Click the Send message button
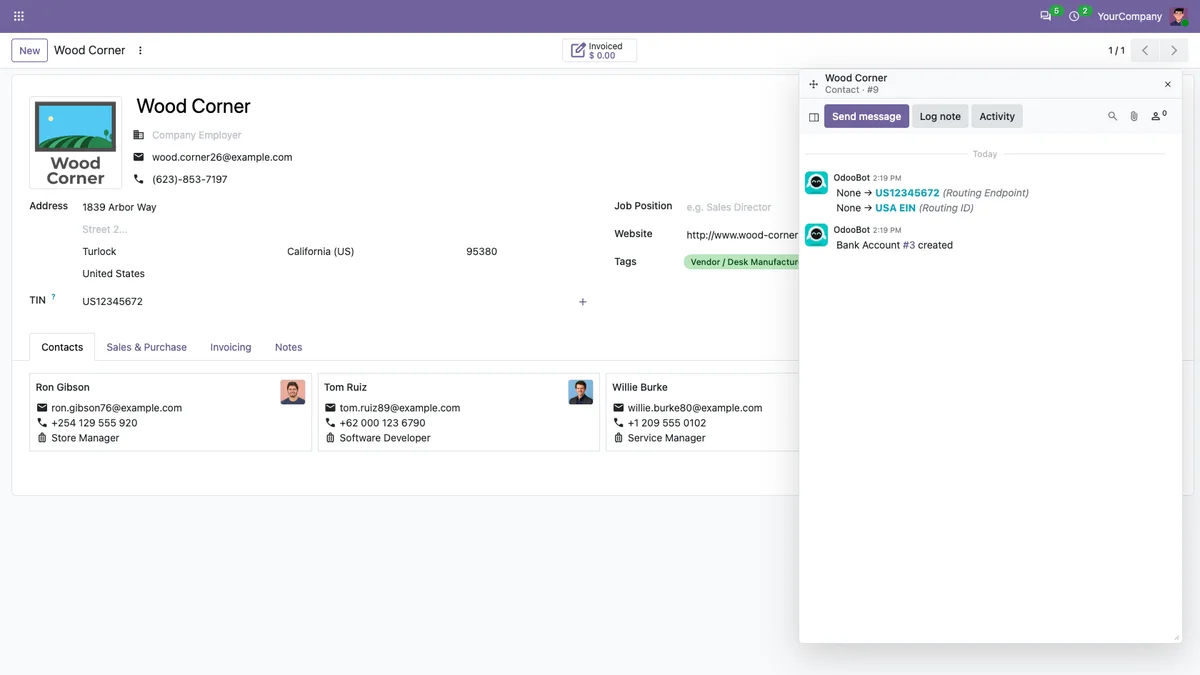 pos(866,116)
